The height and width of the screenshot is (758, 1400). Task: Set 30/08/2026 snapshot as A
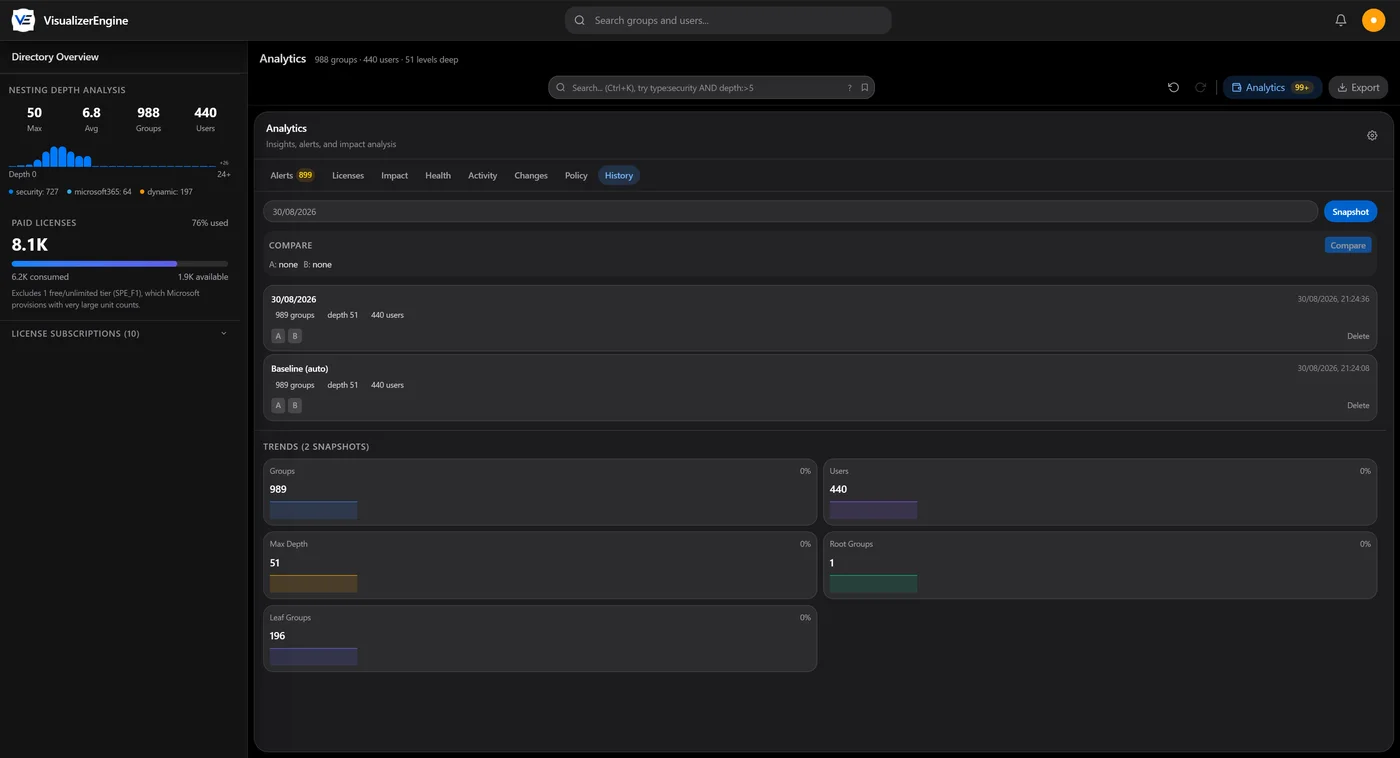pyautogui.click(x=278, y=336)
